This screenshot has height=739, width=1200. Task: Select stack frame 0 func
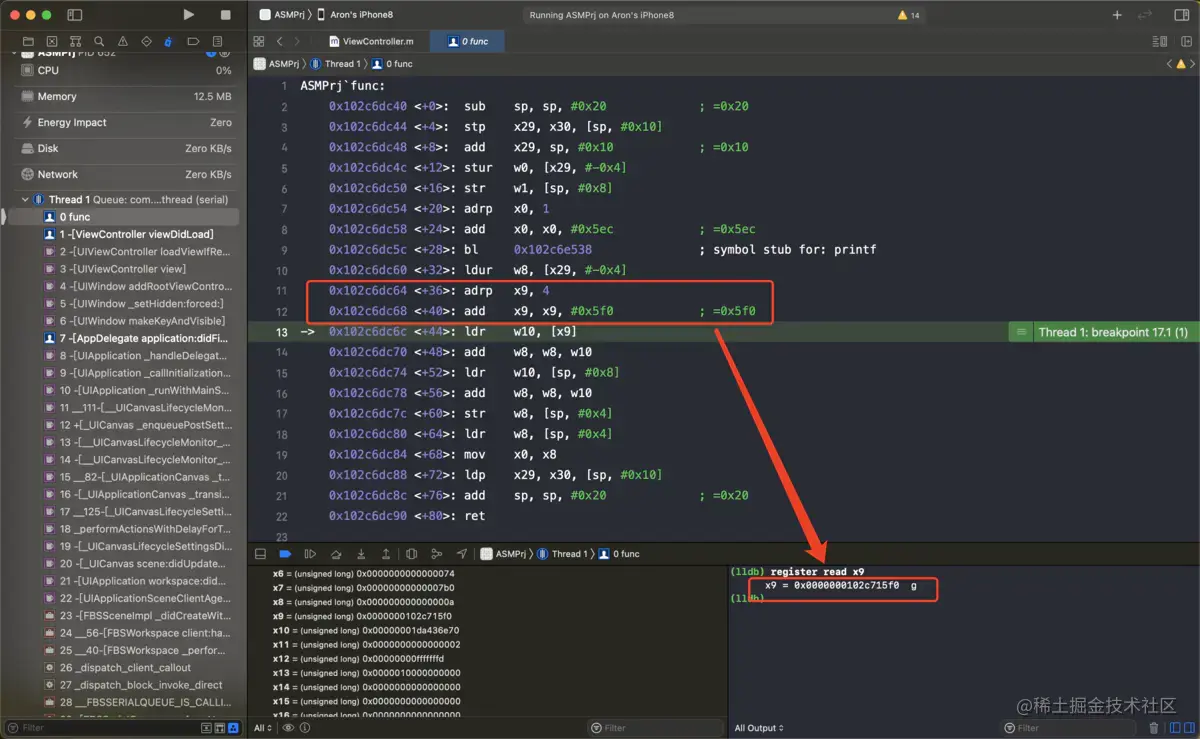tap(126, 216)
